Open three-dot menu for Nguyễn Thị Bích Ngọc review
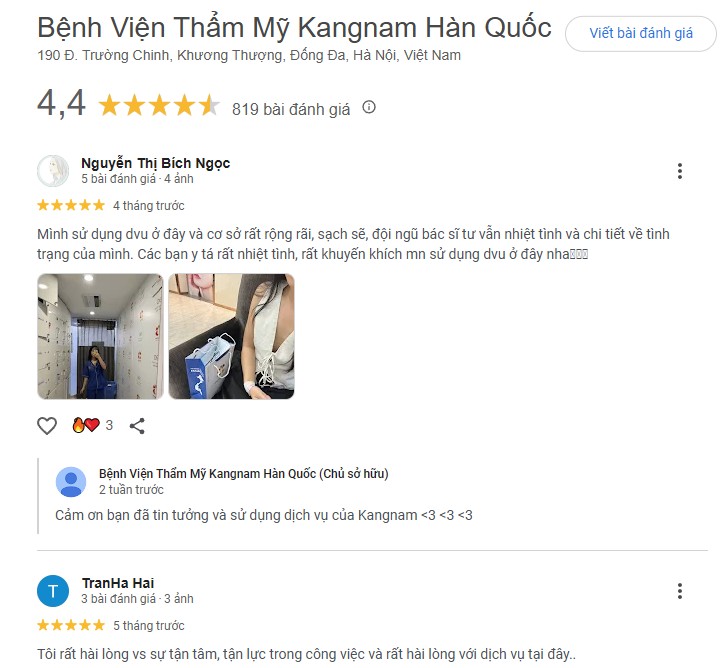The image size is (727, 668). coord(680,171)
